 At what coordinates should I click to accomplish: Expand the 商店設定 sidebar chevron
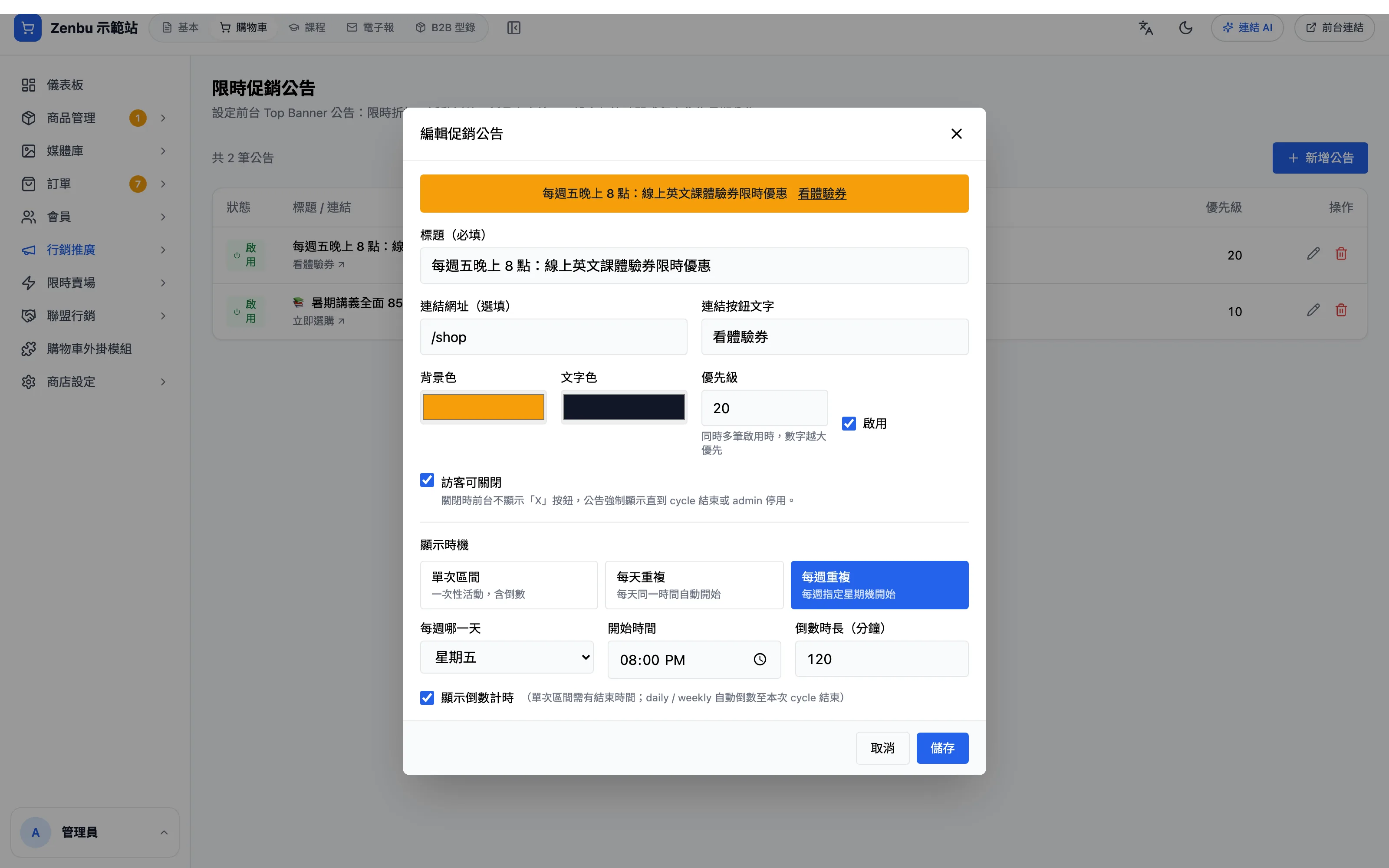coord(163,382)
